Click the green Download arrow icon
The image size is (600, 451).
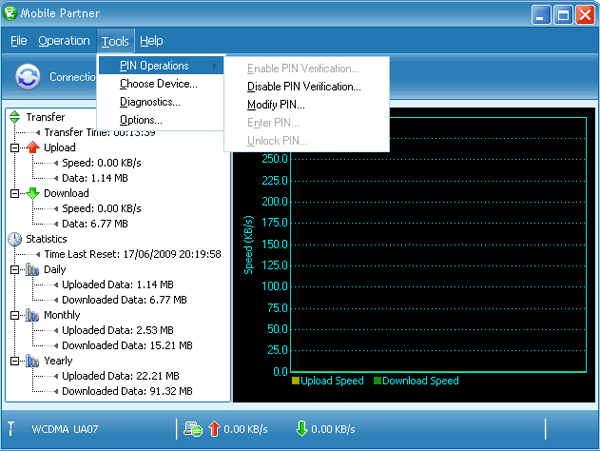[x=33, y=193]
